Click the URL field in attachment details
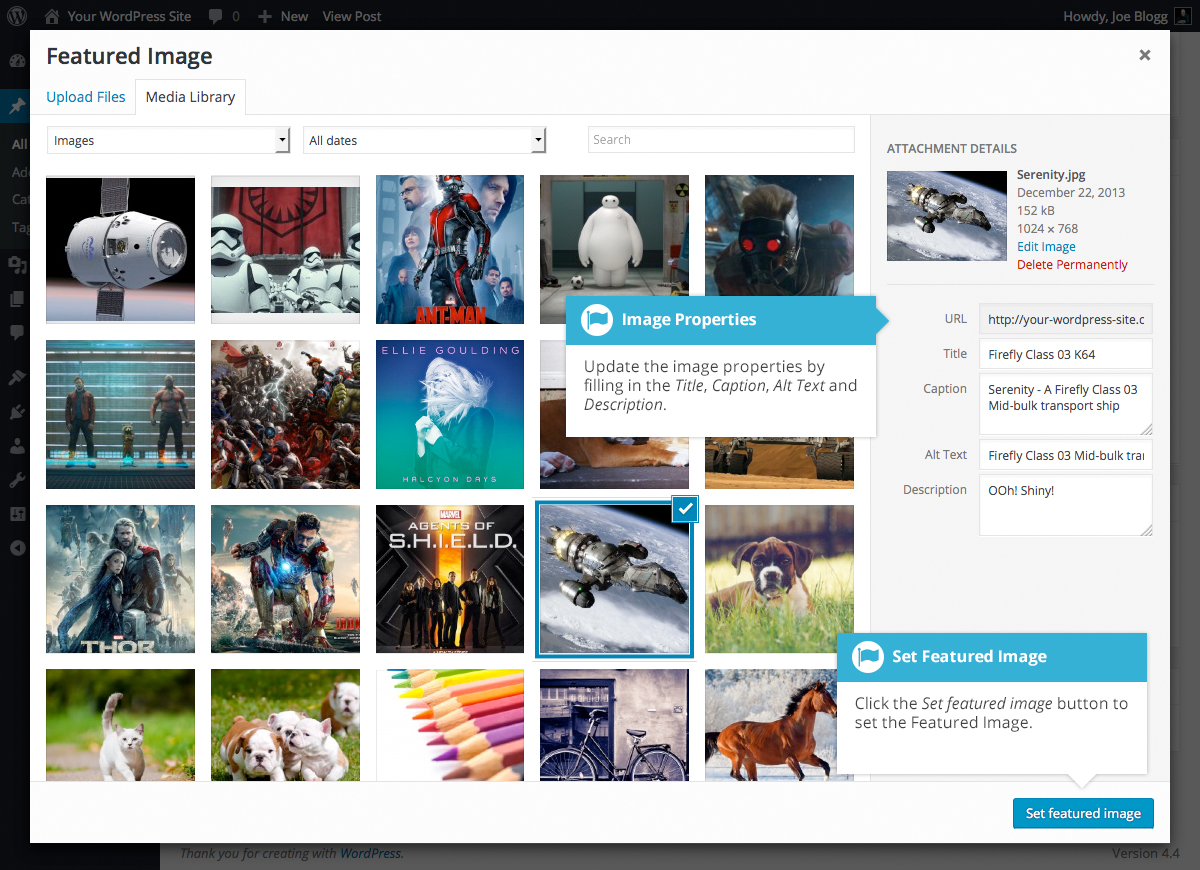The image size is (1200, 870). tap(1066, 319)
